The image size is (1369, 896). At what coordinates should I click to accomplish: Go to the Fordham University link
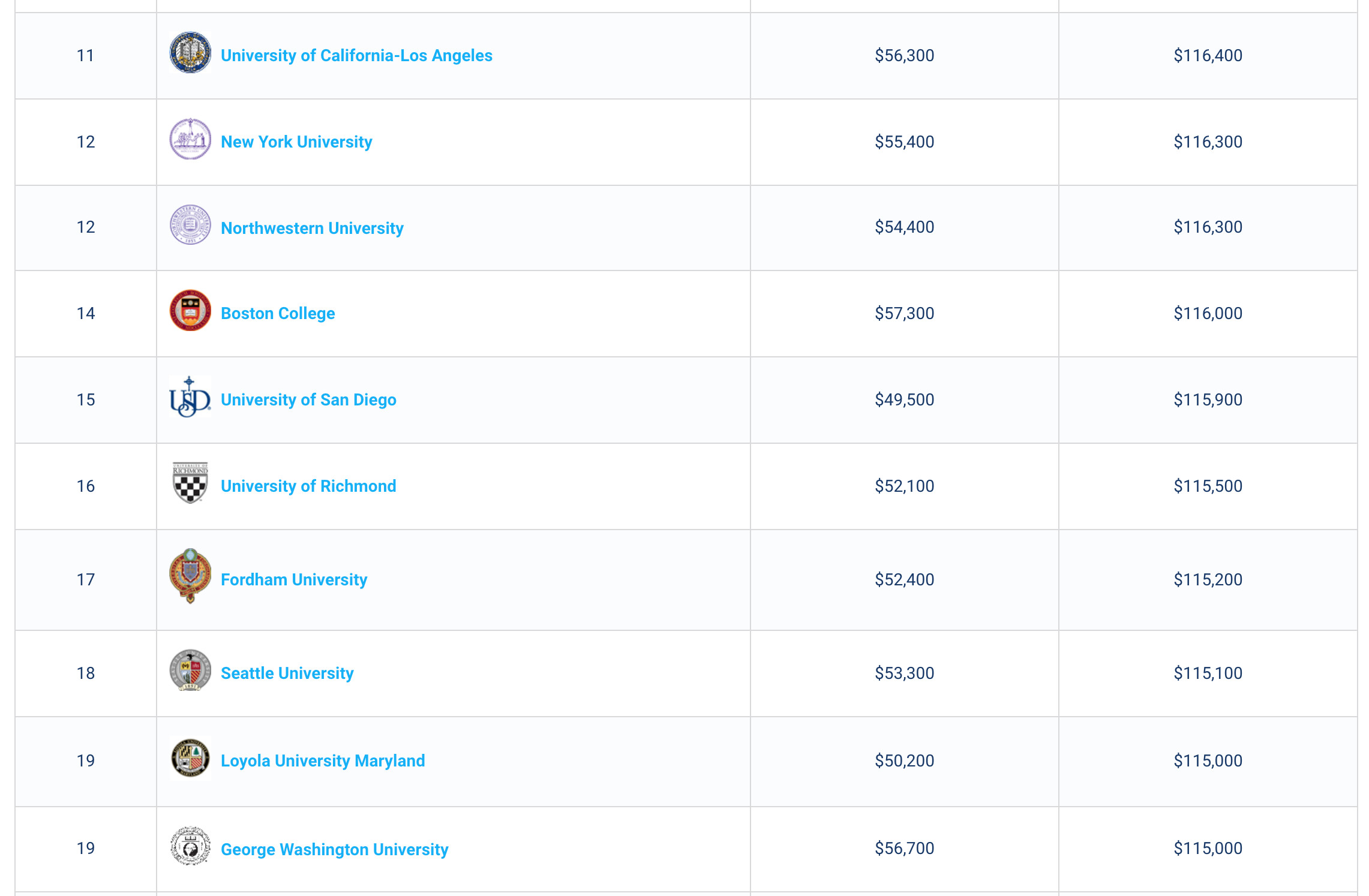point(294,579)
